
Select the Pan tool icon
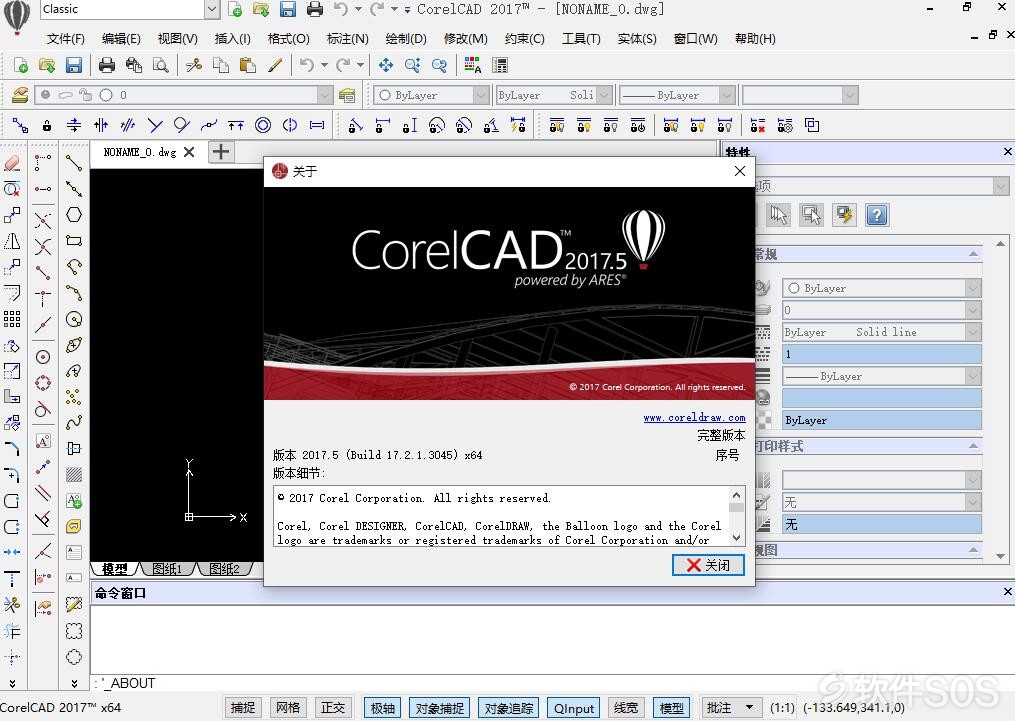point(386,65)
